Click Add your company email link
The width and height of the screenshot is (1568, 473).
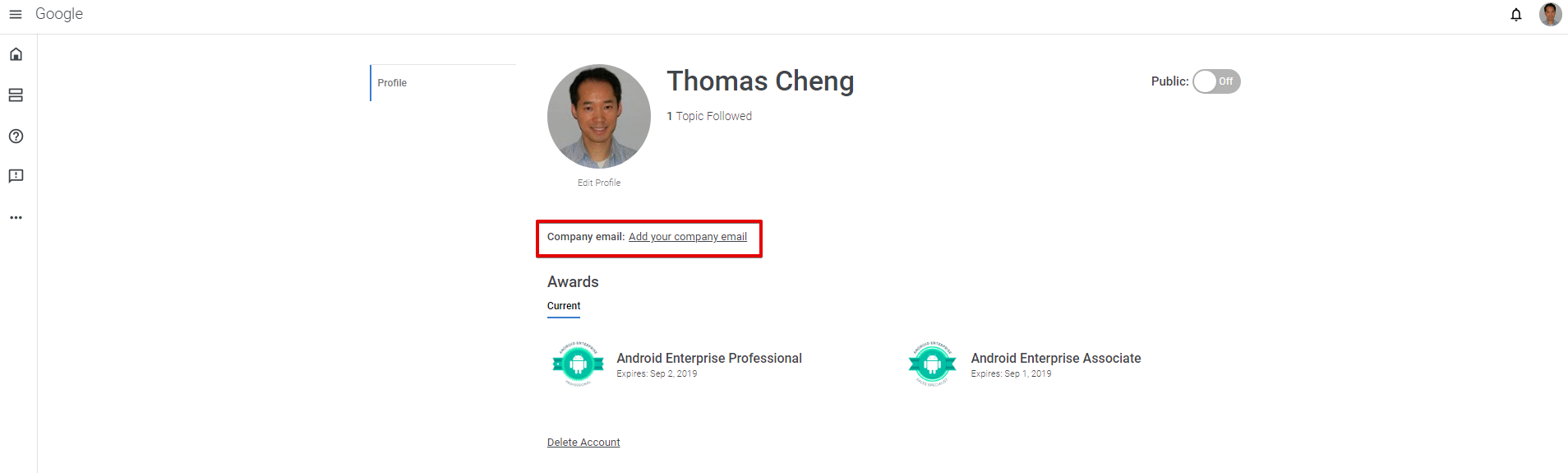click(688, 237)
